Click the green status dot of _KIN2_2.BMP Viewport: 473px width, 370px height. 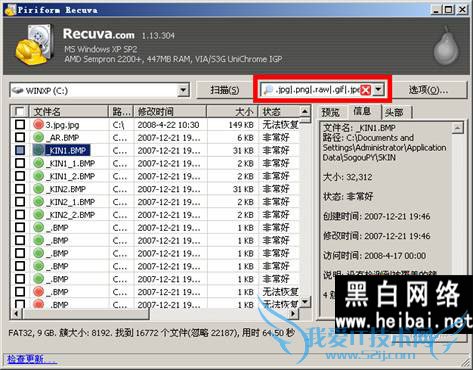coord(39,215)
